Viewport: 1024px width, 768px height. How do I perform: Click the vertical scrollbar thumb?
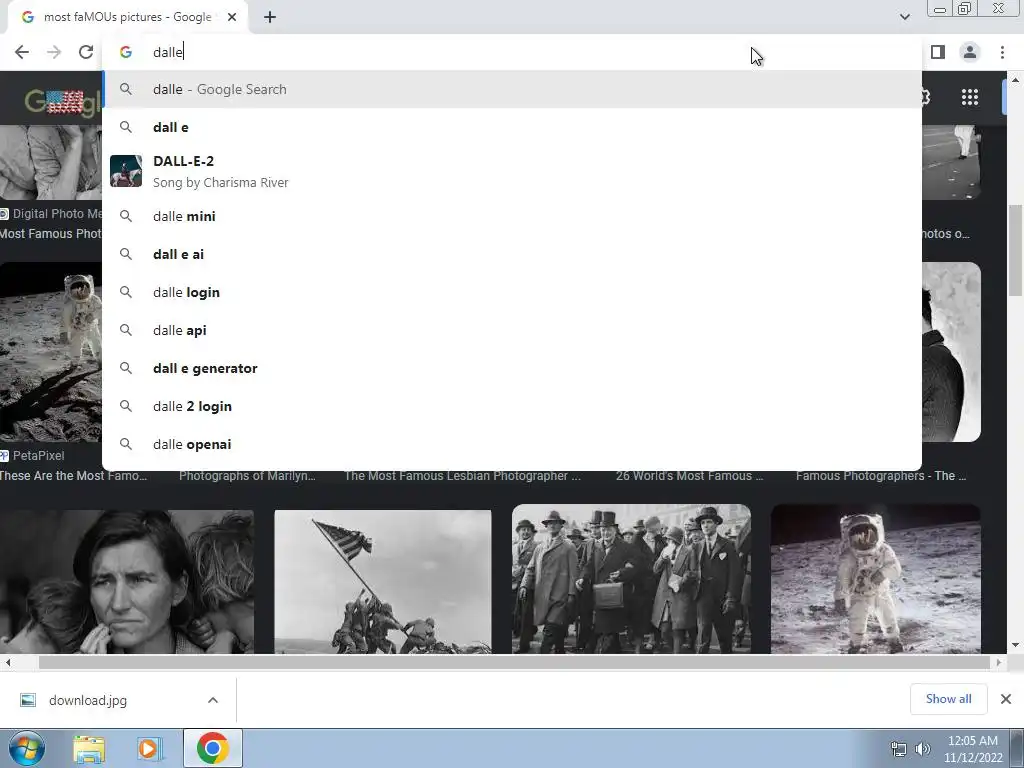click(x=1015, y=250)
